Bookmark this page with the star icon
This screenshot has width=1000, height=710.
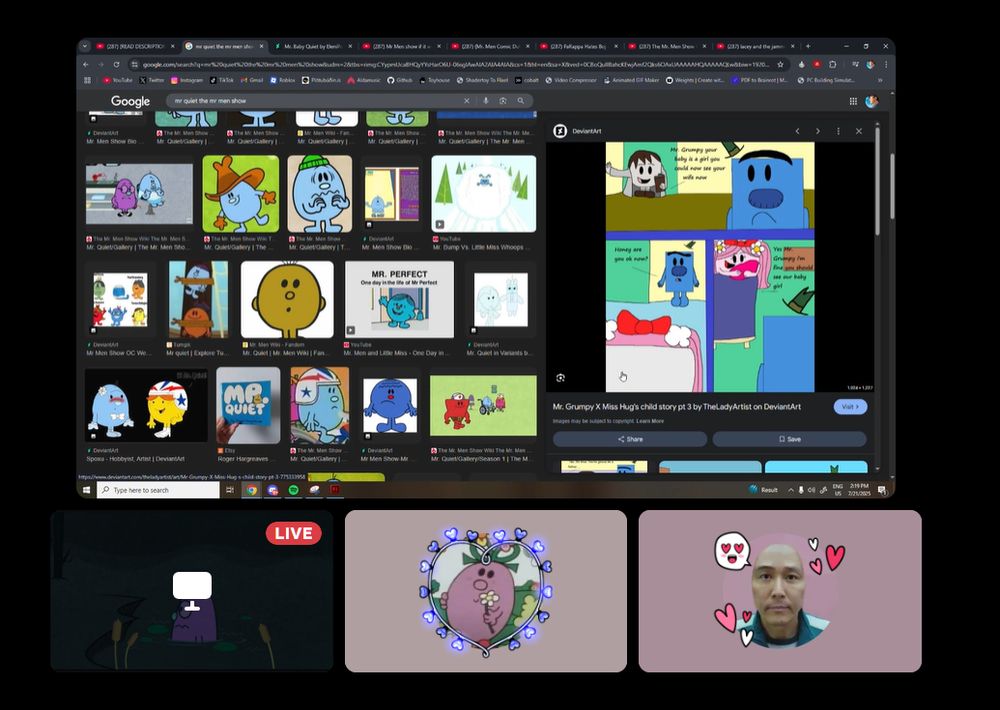tap(780, 64)
